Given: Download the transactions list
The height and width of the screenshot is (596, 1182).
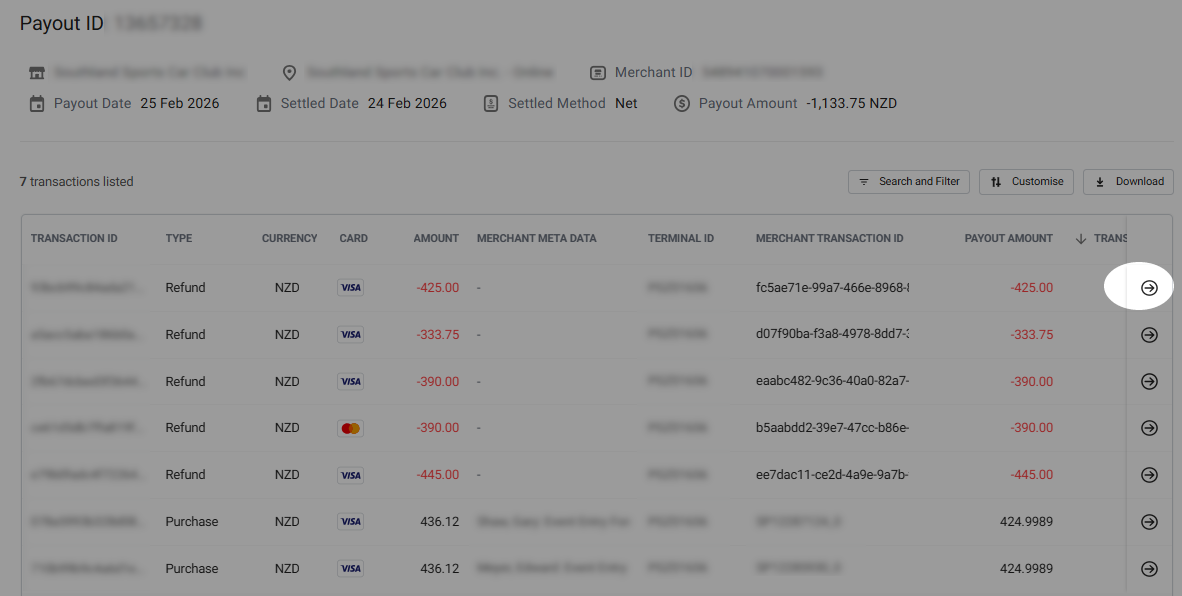Looking at the screenshot, I should (x=1128, y=182).
